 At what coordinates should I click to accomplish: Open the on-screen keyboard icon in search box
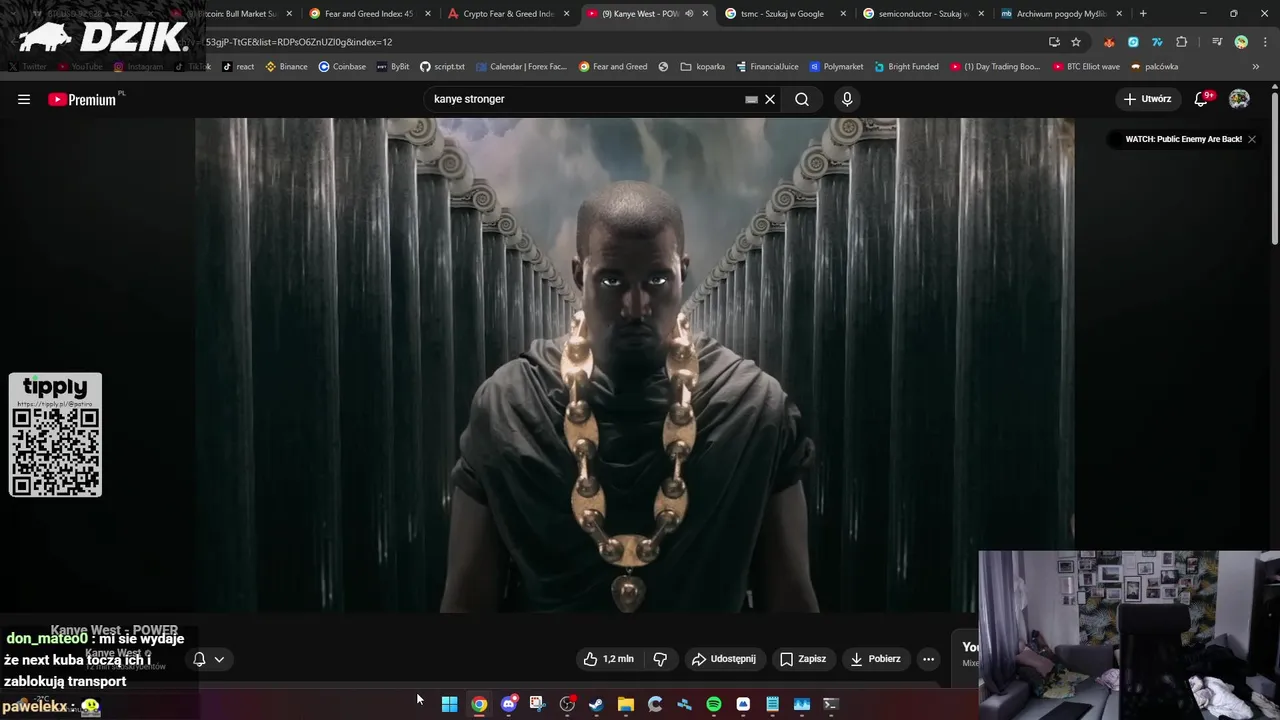tap(751, 99)
